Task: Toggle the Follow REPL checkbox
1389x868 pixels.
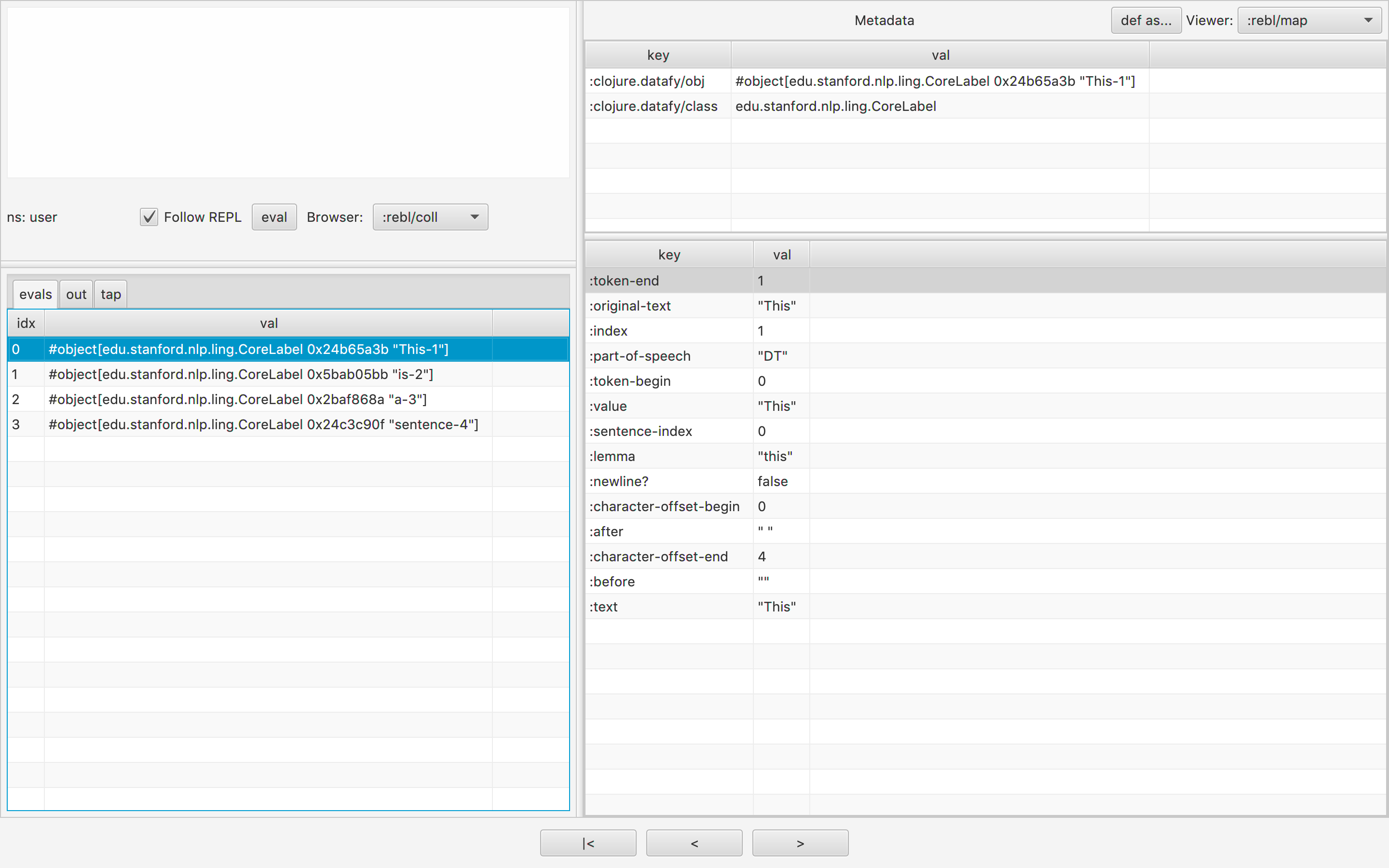Action: [149, 217]
